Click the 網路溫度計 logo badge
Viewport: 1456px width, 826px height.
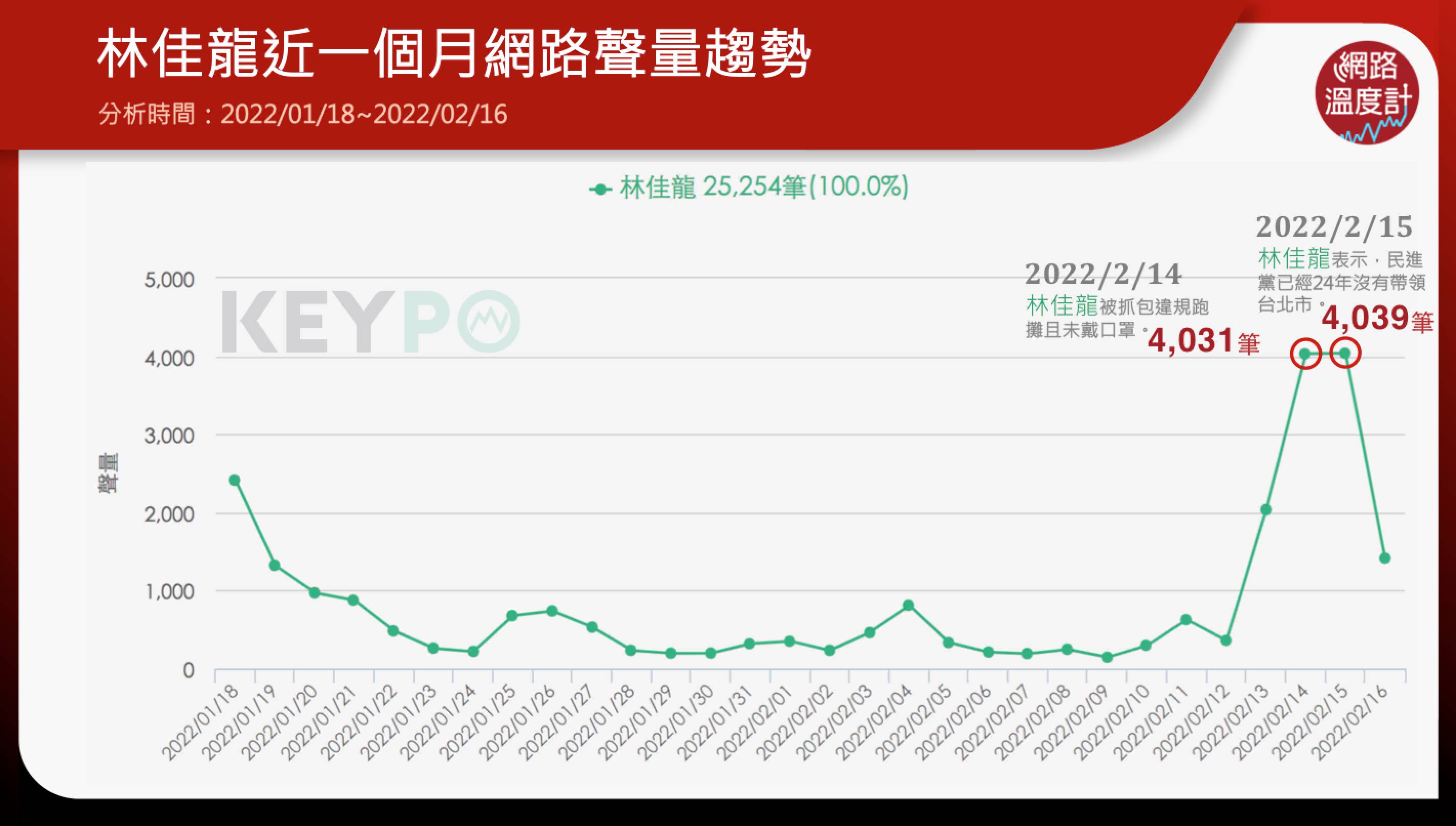pos(1366,92)
